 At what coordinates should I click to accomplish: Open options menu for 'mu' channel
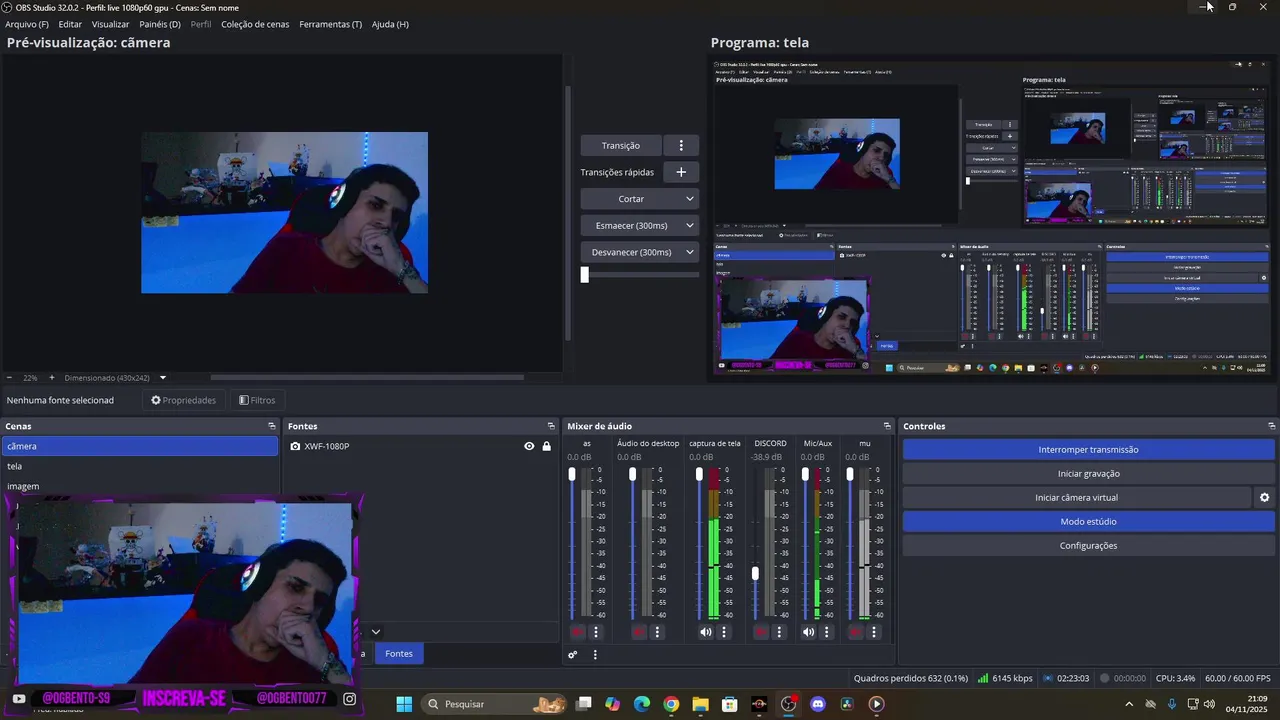click(x=873, y=632)
